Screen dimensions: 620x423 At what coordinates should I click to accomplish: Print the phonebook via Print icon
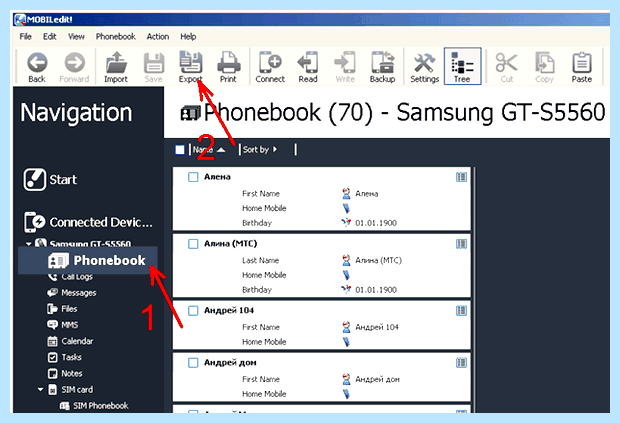point(228,67)
